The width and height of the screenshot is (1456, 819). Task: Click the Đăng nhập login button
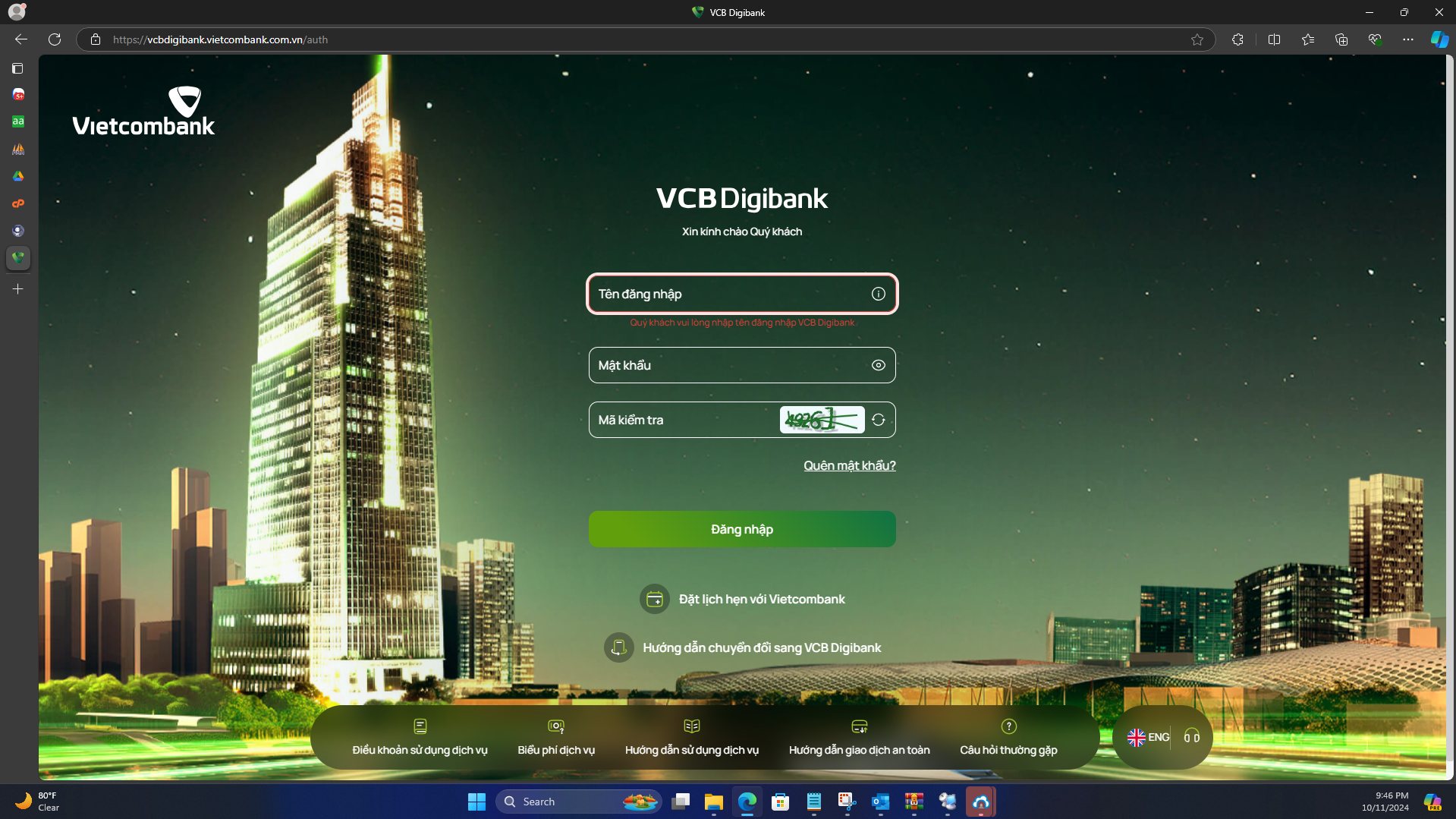742,529
